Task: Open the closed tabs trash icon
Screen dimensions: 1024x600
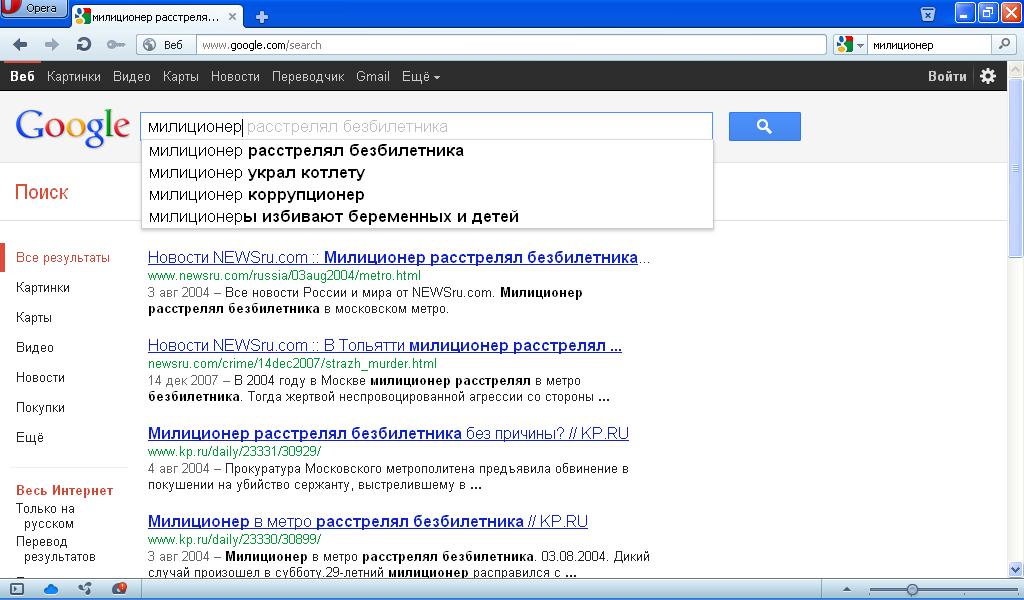Action: 928,14
